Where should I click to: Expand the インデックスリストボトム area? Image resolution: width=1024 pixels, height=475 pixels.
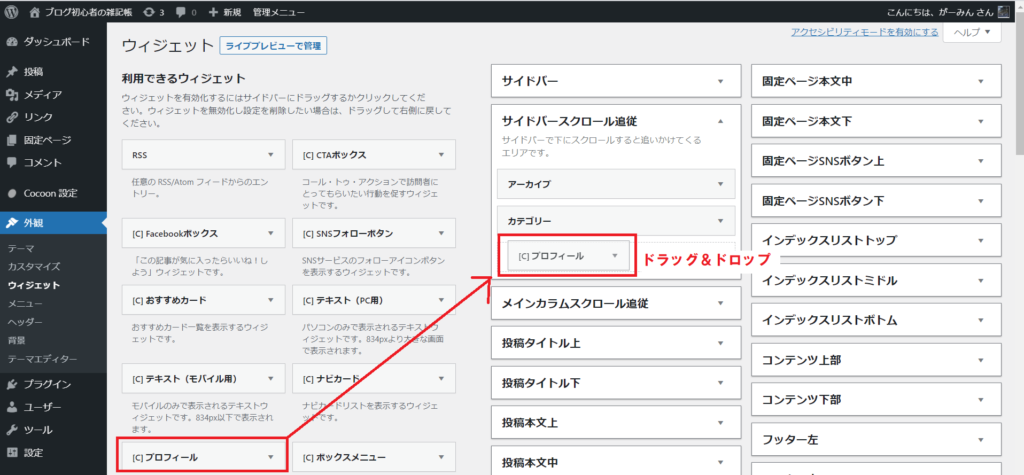click(980, 321)
